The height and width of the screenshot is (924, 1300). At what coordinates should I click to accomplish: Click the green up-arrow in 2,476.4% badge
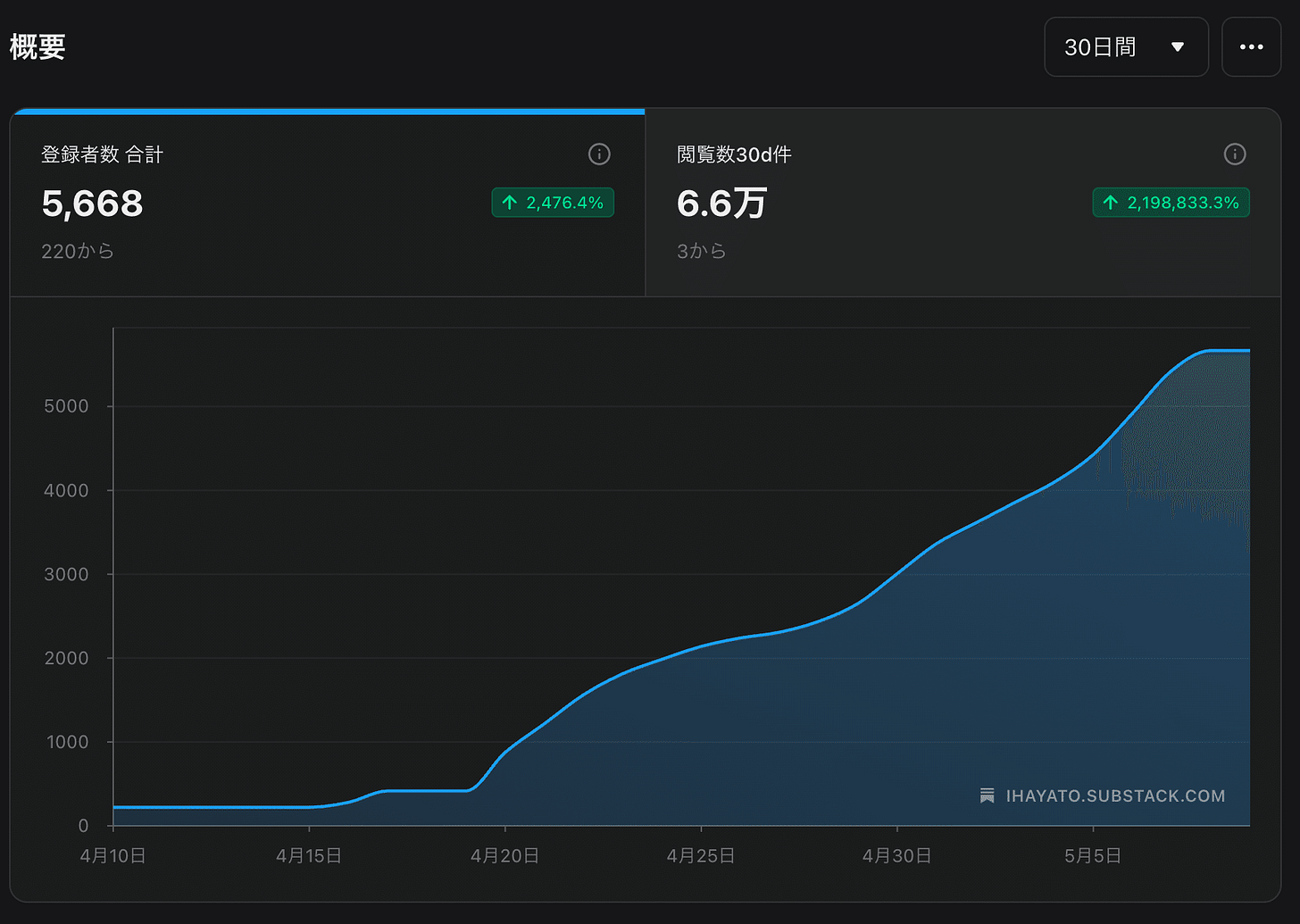pyautogui.click(x=510, y=203)
